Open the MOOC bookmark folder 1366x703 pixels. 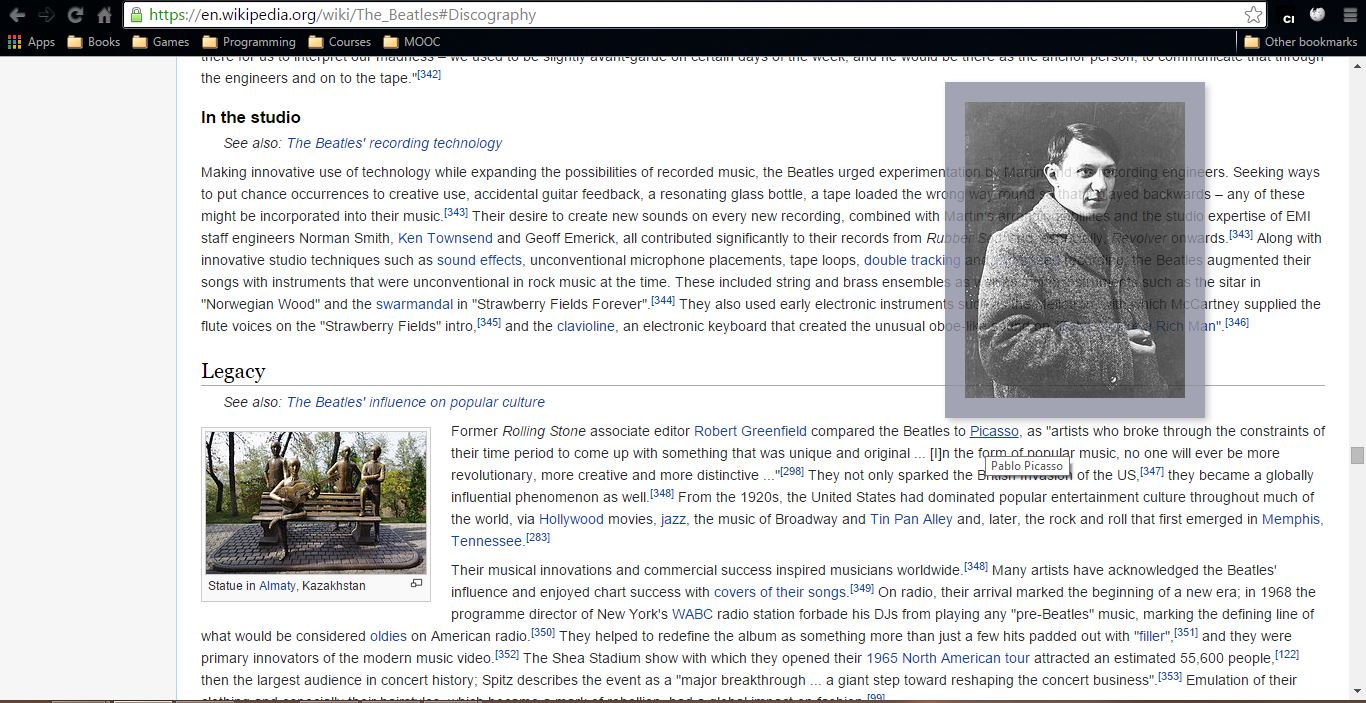click(x=411, y=42)
